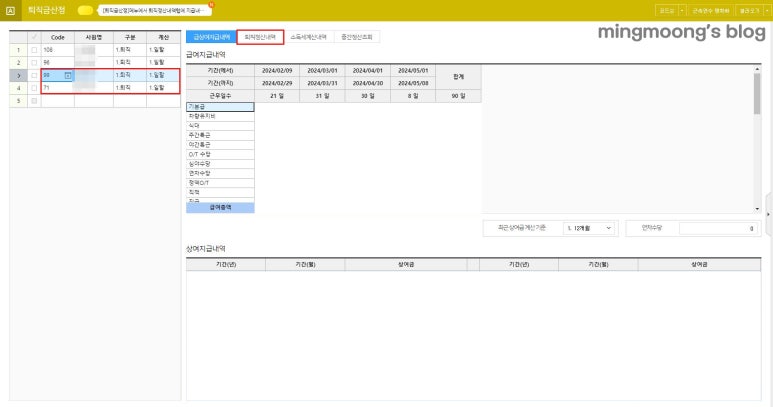Click scrollbar thumb in 급여지급내역 grid
The width and height of the screenshot is (773, 407).
pos(757,94)
